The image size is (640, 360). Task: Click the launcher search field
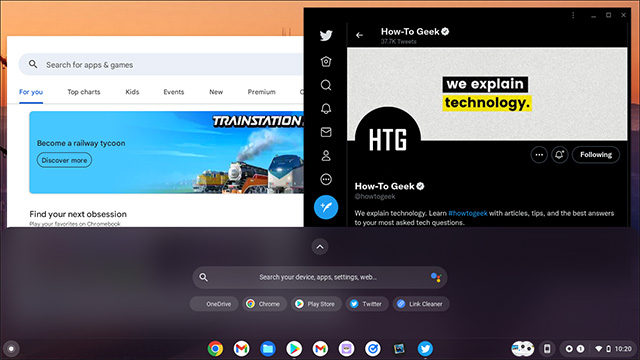320,277
